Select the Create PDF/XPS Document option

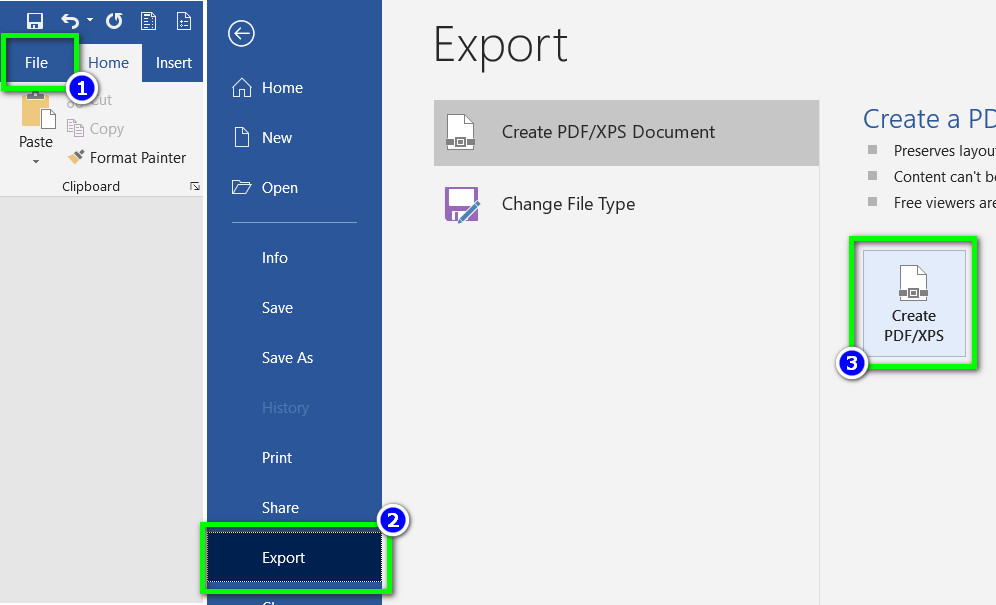626,132
